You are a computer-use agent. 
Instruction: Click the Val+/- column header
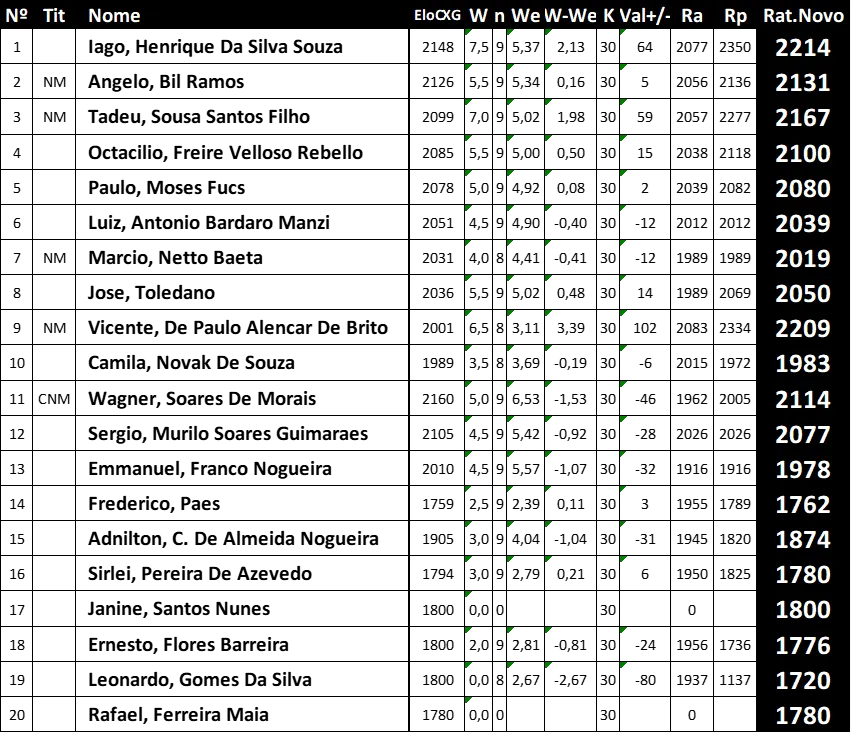click(645, 16)
